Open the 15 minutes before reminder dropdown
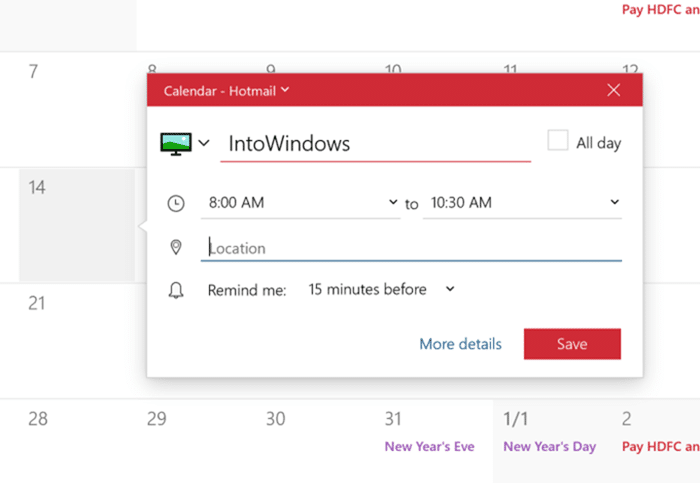 382,289
